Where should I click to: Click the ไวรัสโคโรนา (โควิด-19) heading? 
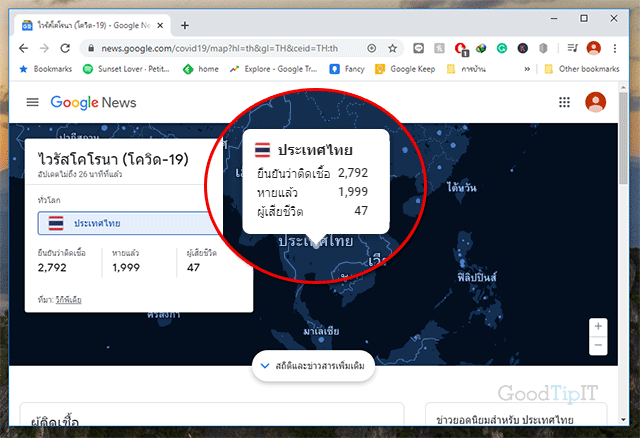113,159
